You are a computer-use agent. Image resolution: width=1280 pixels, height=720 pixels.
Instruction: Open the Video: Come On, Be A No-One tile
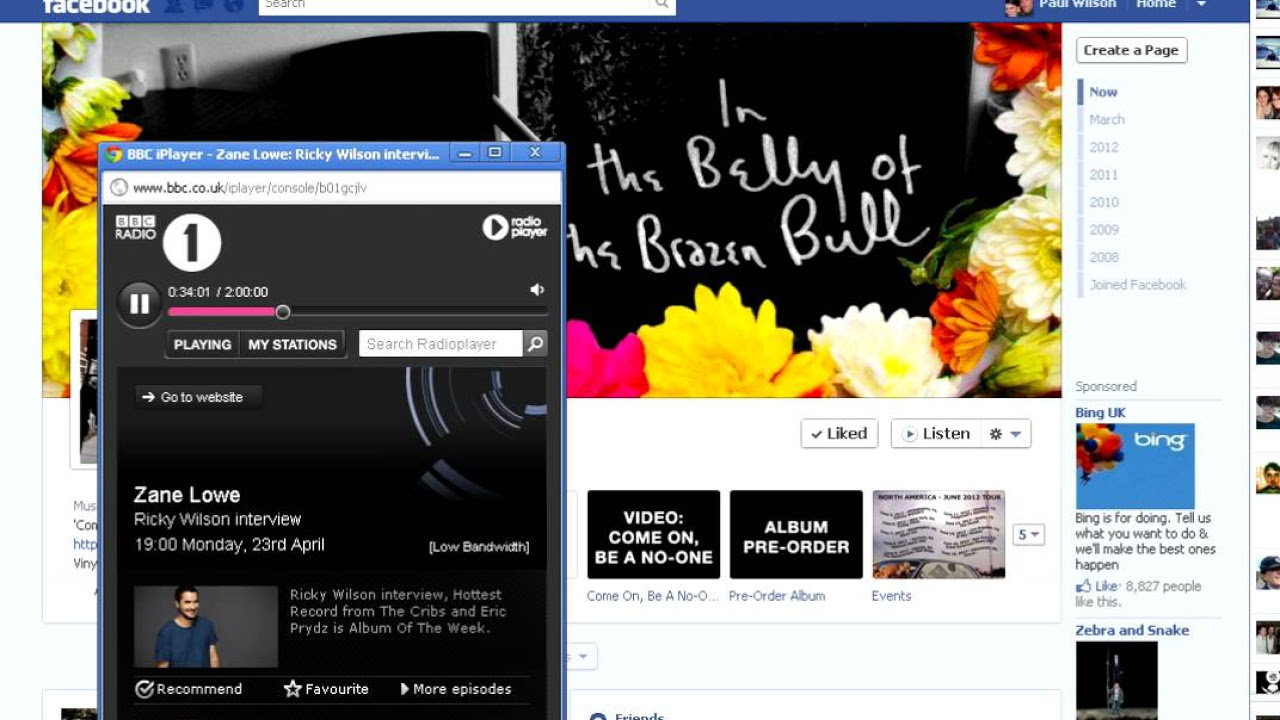click(x=654, y=534)
